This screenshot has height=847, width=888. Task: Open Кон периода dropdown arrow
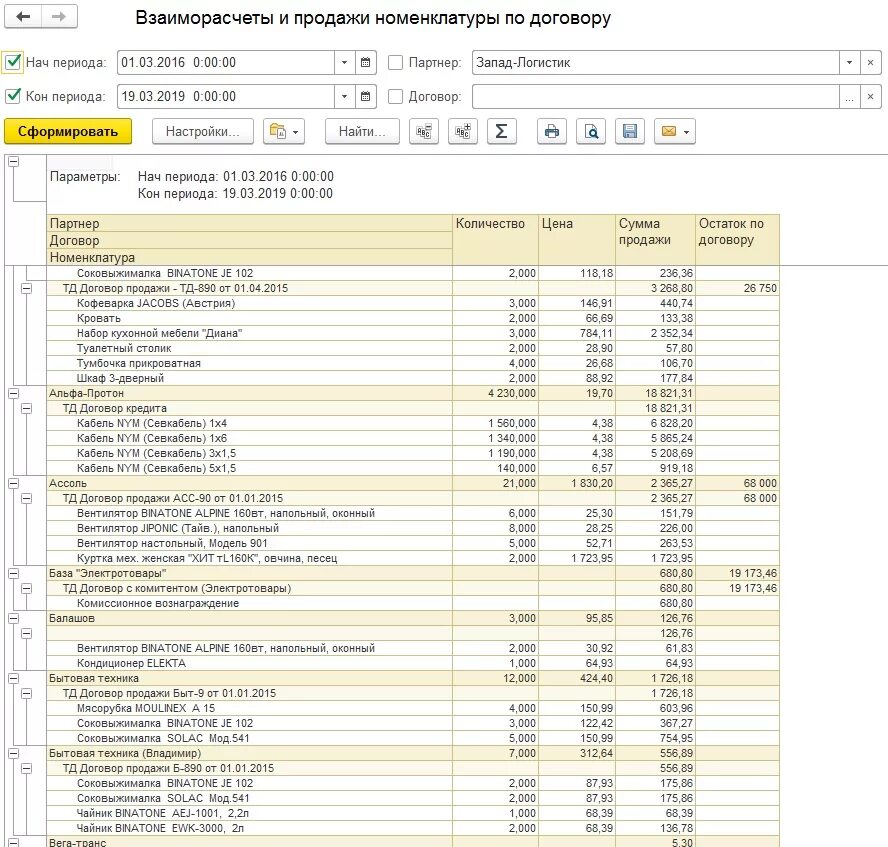click(344, 96)
